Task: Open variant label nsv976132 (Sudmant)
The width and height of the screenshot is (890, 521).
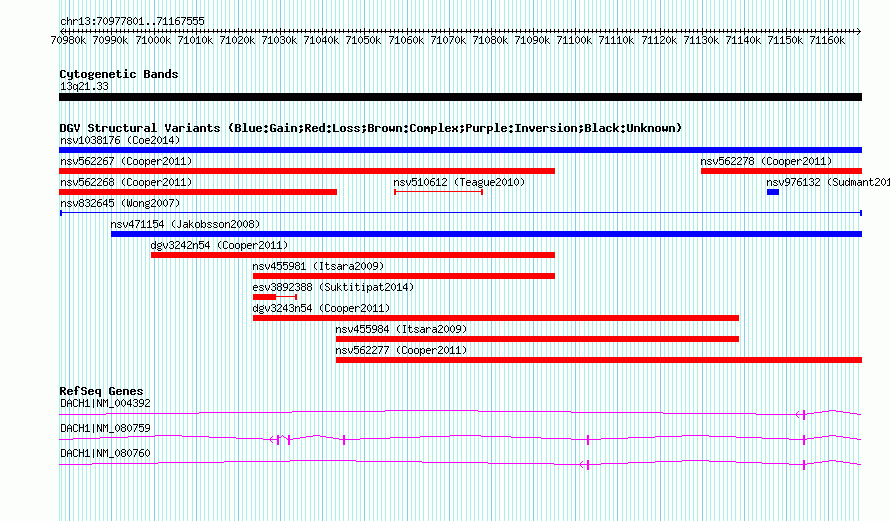Action: click(x=828, y=182)
